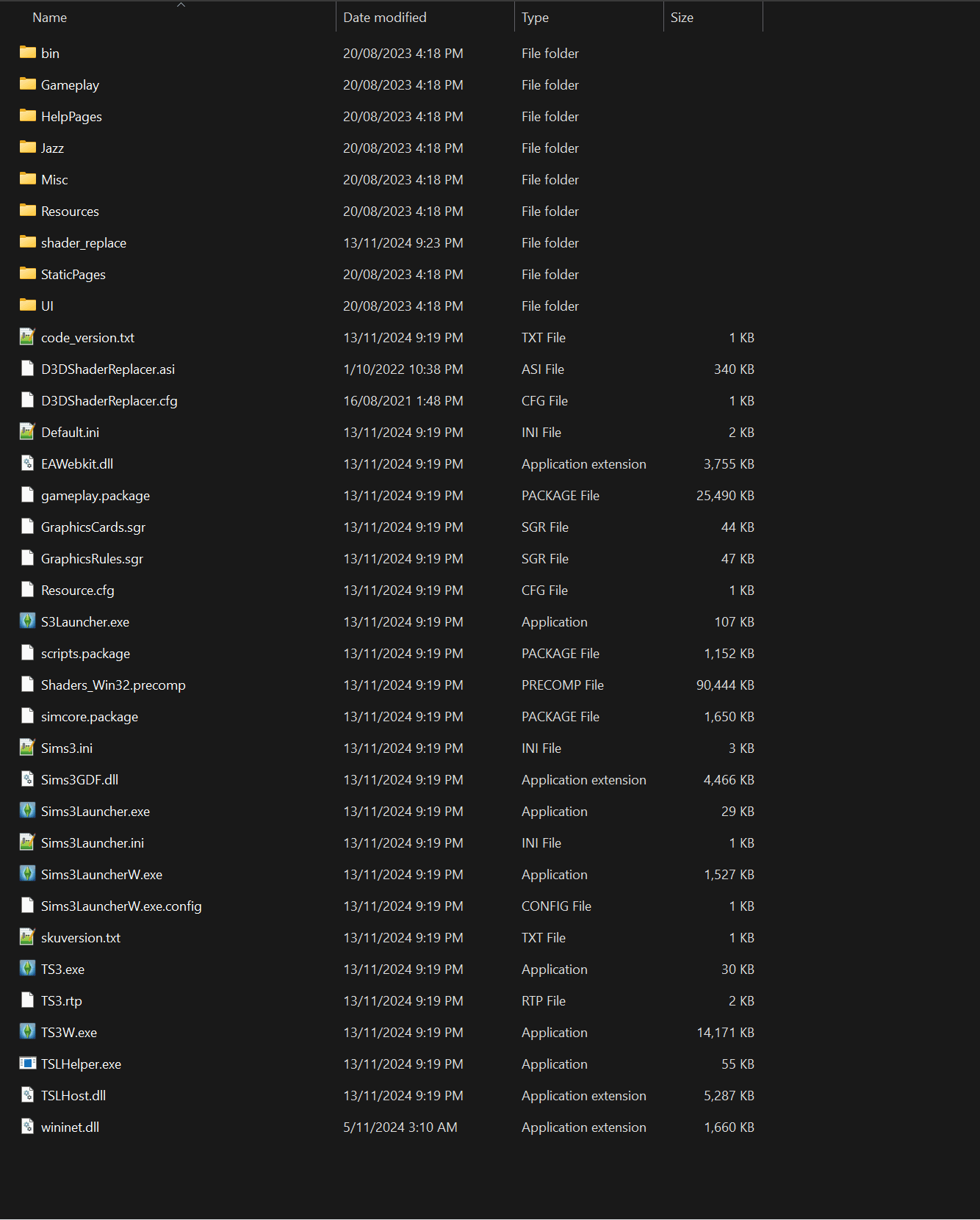This screenshot has height=1220, width=980.
Task: Click the CONFIG File type cell
Action: click(556, 906)
